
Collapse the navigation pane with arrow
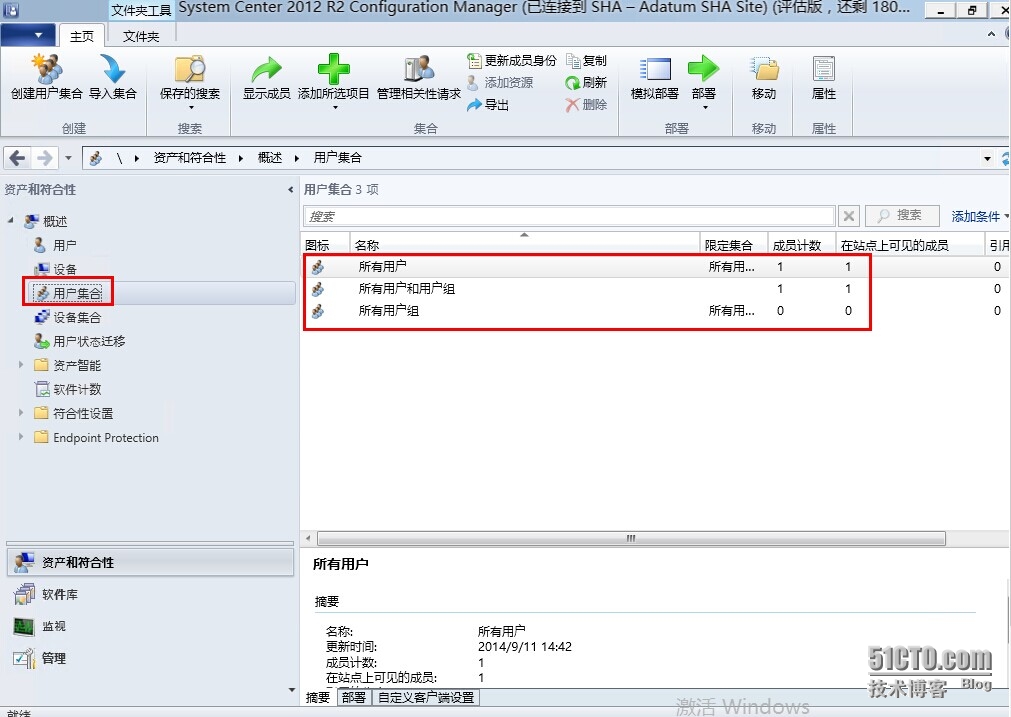[291, 190]
